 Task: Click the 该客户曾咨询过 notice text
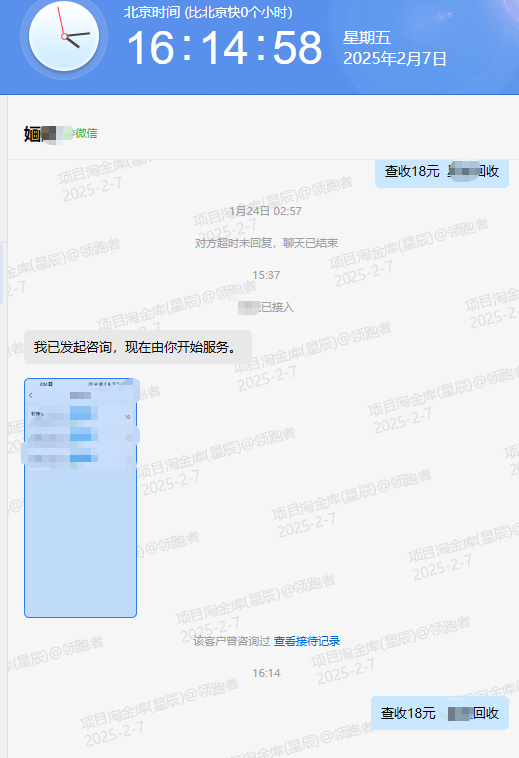pos(232,641)
